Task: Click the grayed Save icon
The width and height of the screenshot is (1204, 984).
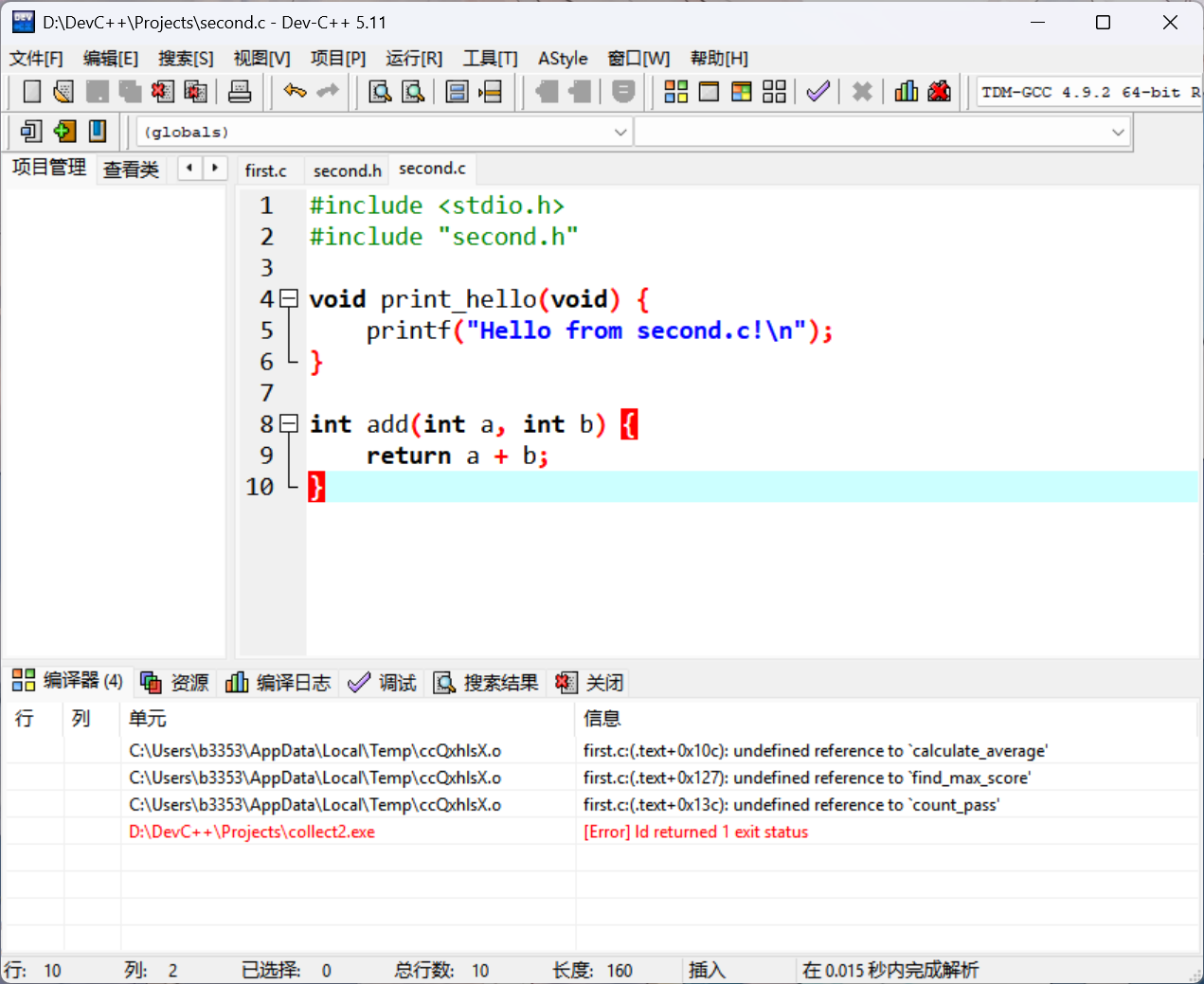Action: [97, 92]
